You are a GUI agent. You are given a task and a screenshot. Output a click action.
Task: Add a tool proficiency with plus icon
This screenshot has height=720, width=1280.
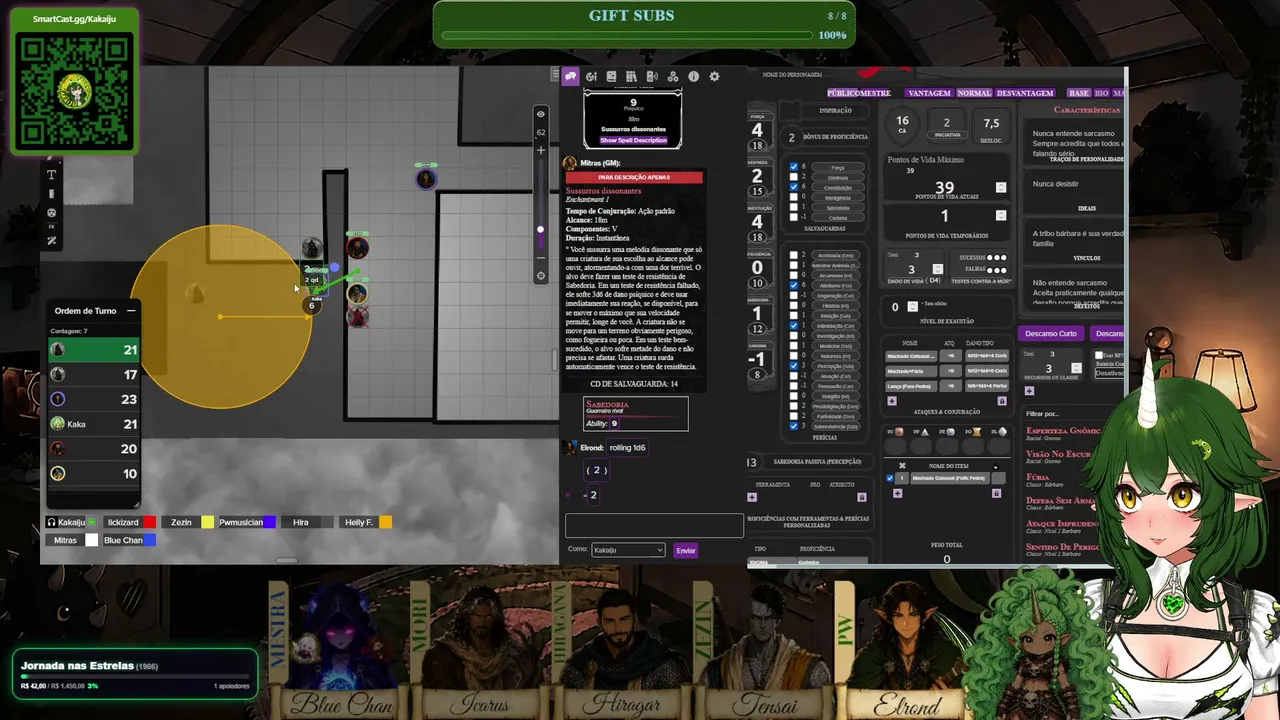[x=752, y=497]
